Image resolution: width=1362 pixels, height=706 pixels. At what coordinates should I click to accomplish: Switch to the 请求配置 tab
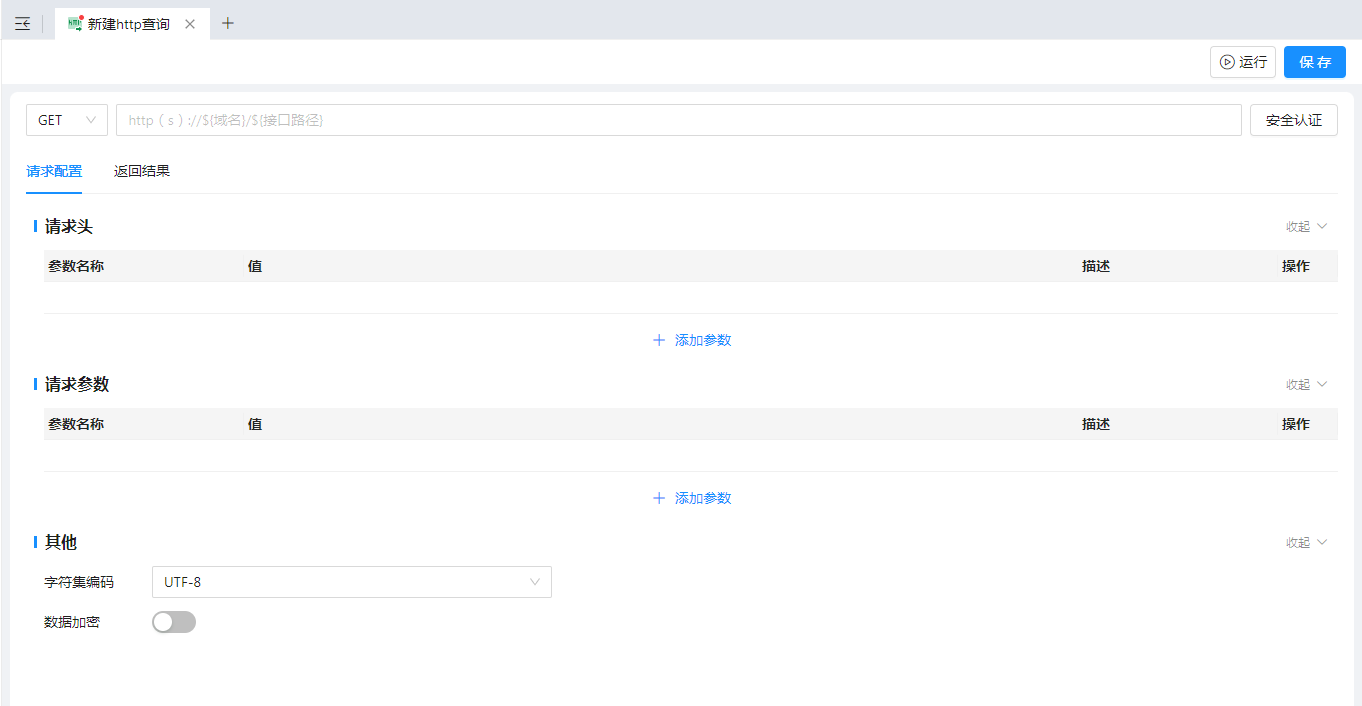click(54, 171)
